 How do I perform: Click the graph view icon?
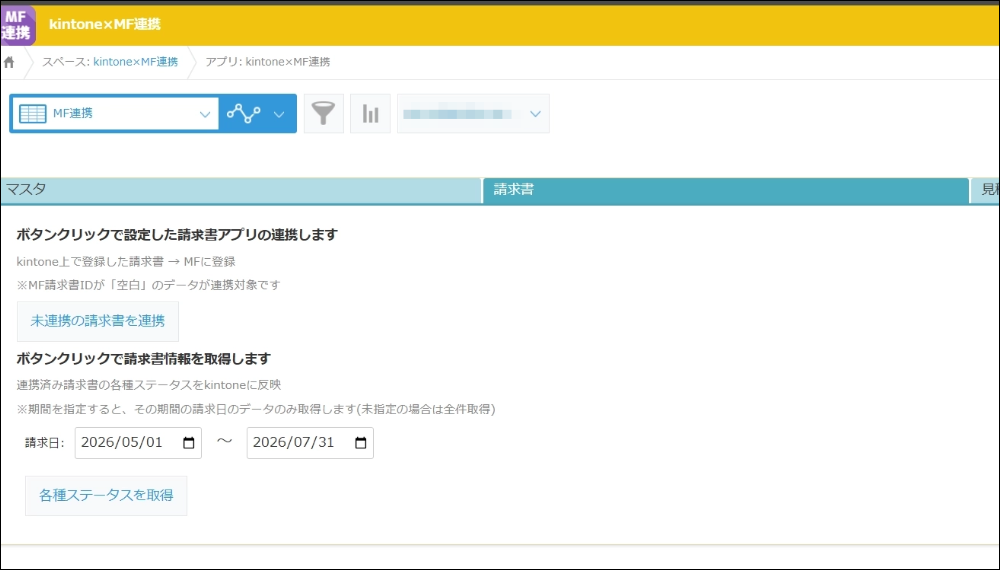point(244,113)
